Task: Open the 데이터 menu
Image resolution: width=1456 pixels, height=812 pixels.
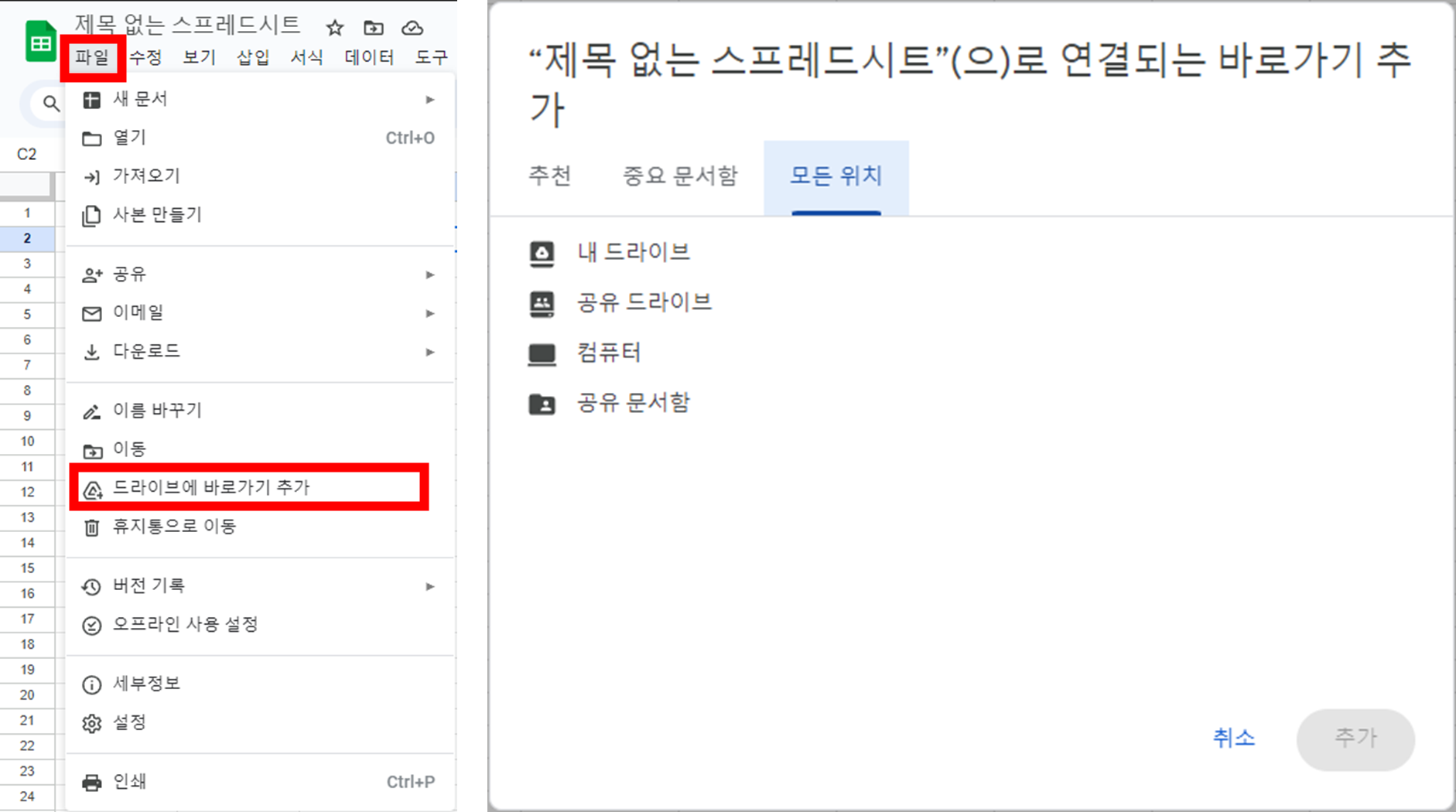Action: (x=369, y=56)
